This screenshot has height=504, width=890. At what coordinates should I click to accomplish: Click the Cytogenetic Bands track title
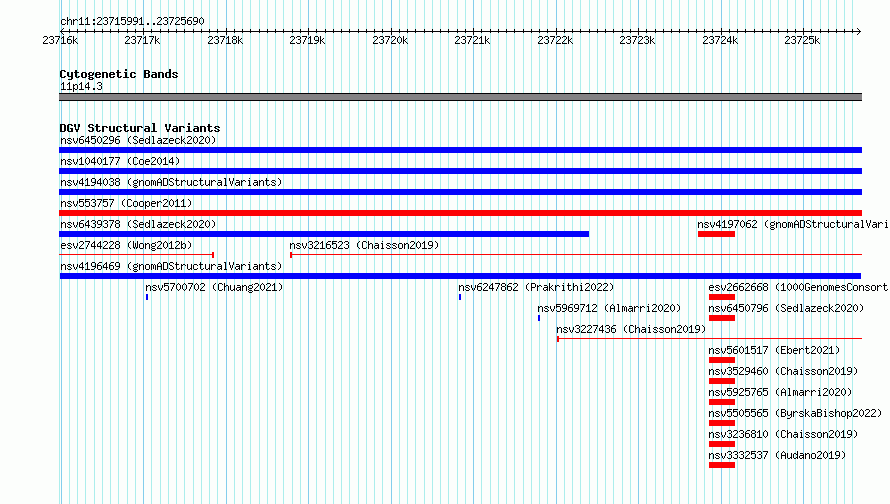pyautogui.click(x=119, y=74)
